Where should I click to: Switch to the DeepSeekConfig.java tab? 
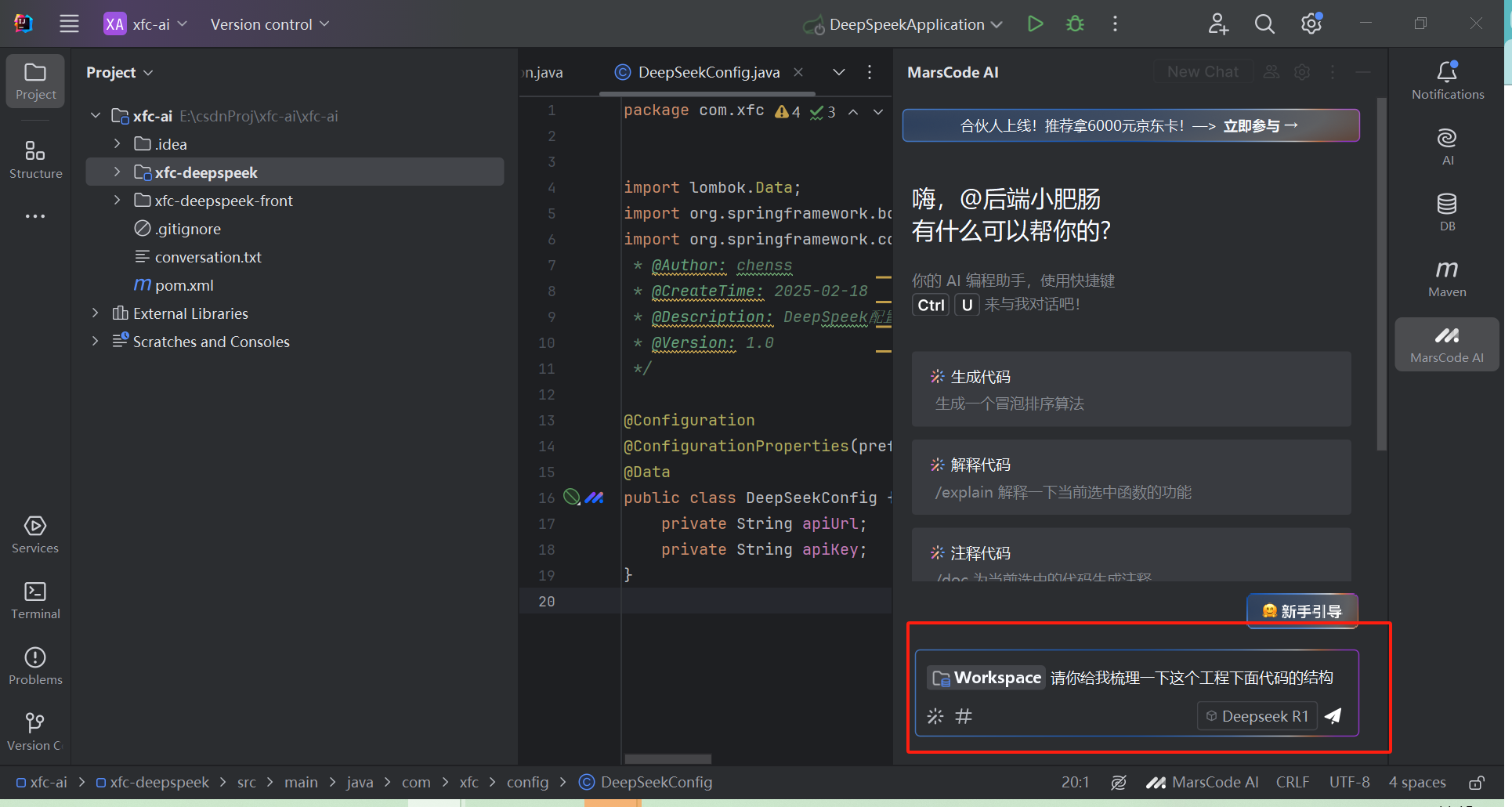(708, 72)
